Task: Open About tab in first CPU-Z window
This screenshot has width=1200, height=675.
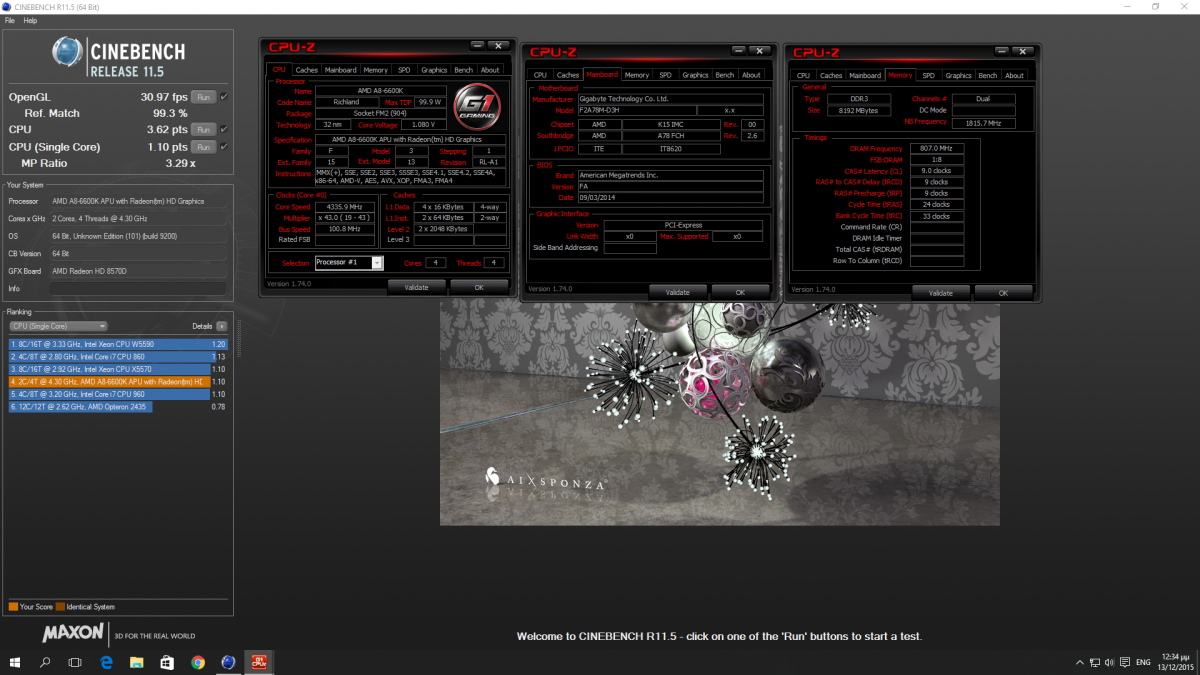Action: pos(490,70)
